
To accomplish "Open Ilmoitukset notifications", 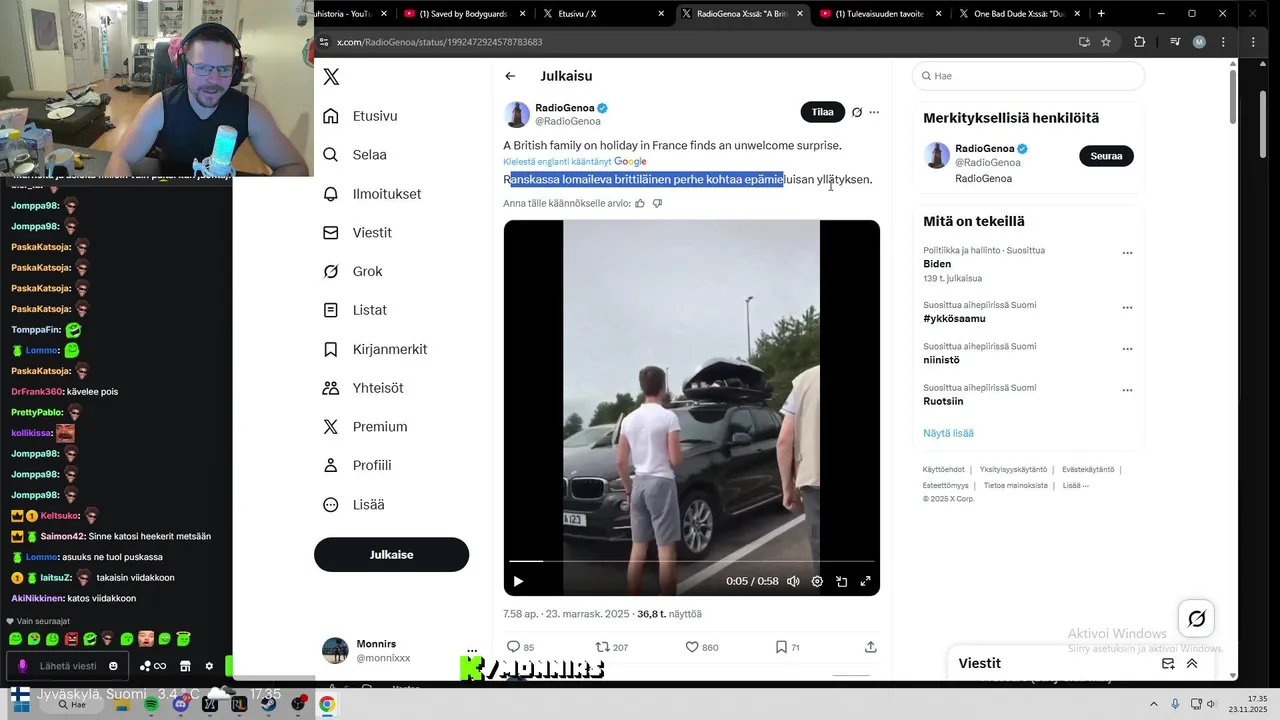I will [372, 194].
